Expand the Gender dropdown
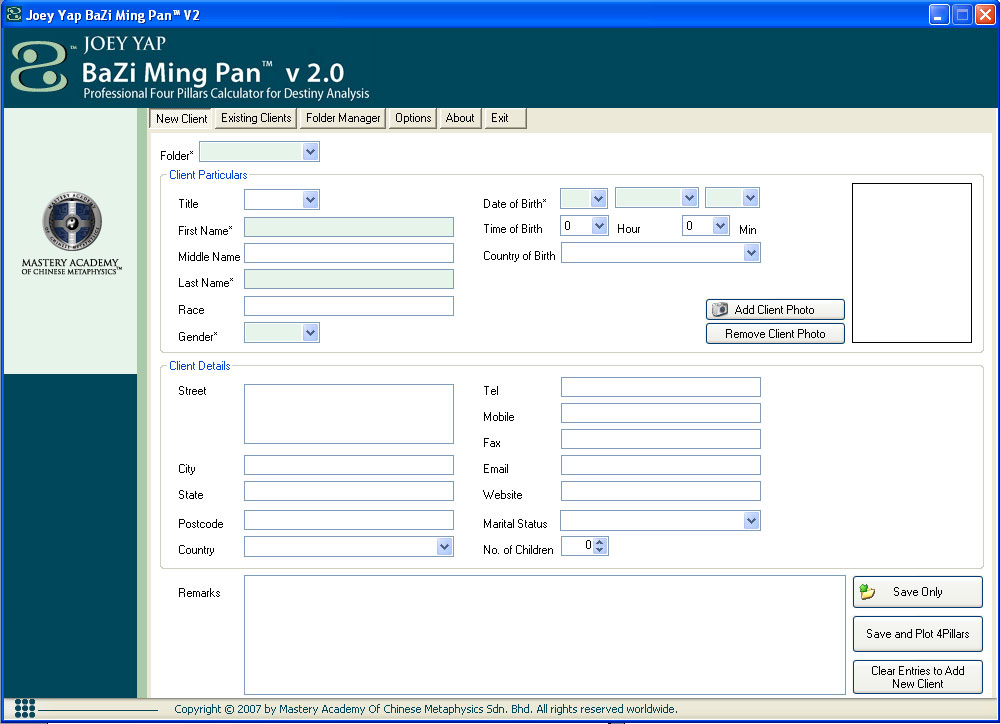 (x=310, y=332)
